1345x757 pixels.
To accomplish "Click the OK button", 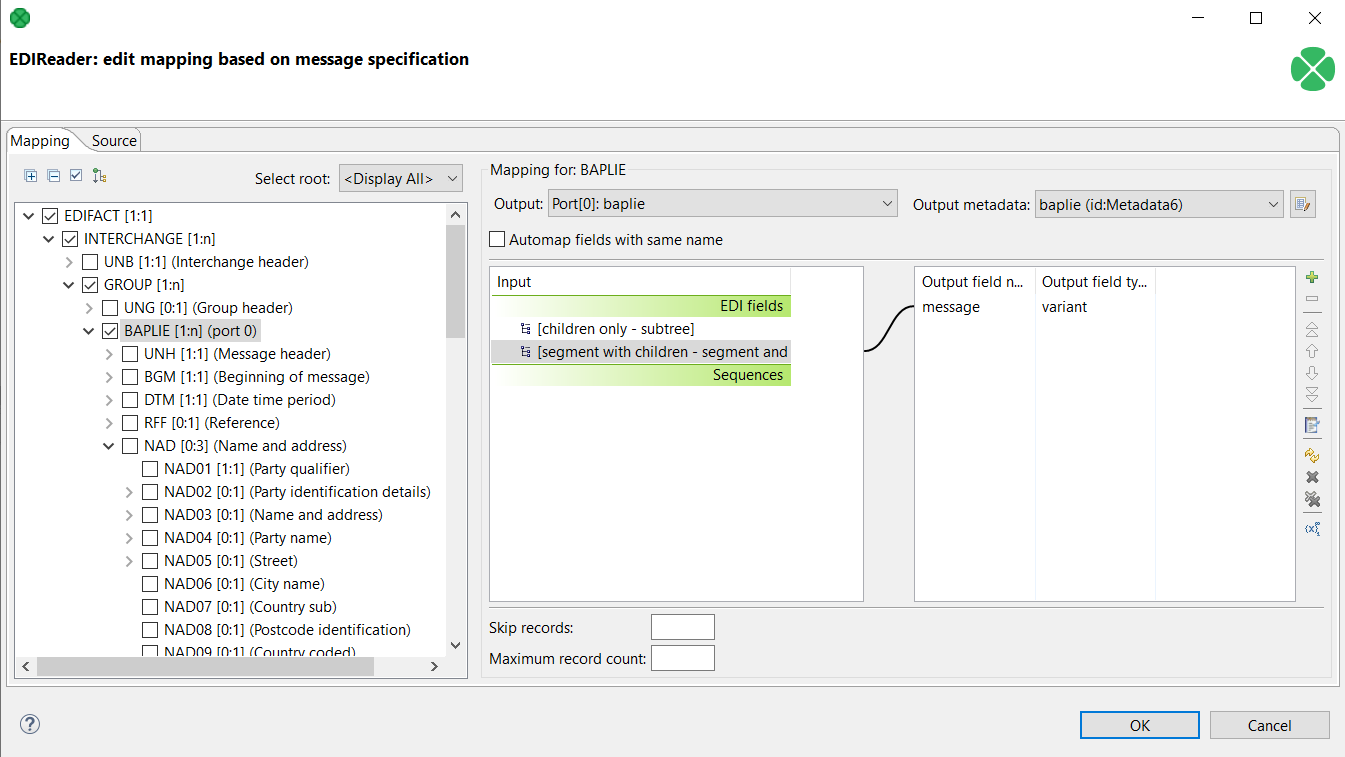I will (x=1139, y=725).
